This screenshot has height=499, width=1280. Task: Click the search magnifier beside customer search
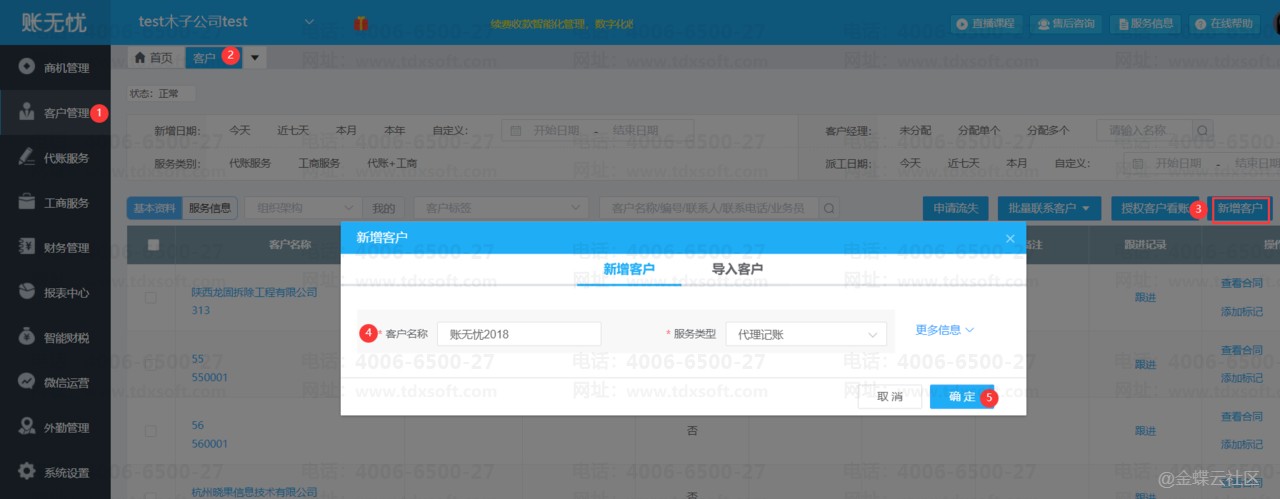click(x=829, y=208)
